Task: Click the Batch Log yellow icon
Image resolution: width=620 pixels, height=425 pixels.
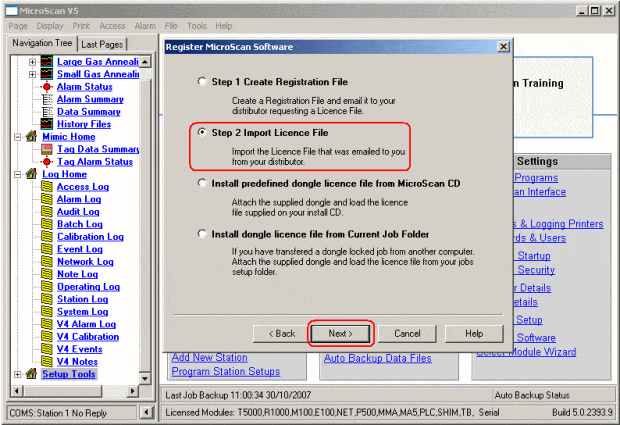Action: pyautogui.click(x=47, y=224)
